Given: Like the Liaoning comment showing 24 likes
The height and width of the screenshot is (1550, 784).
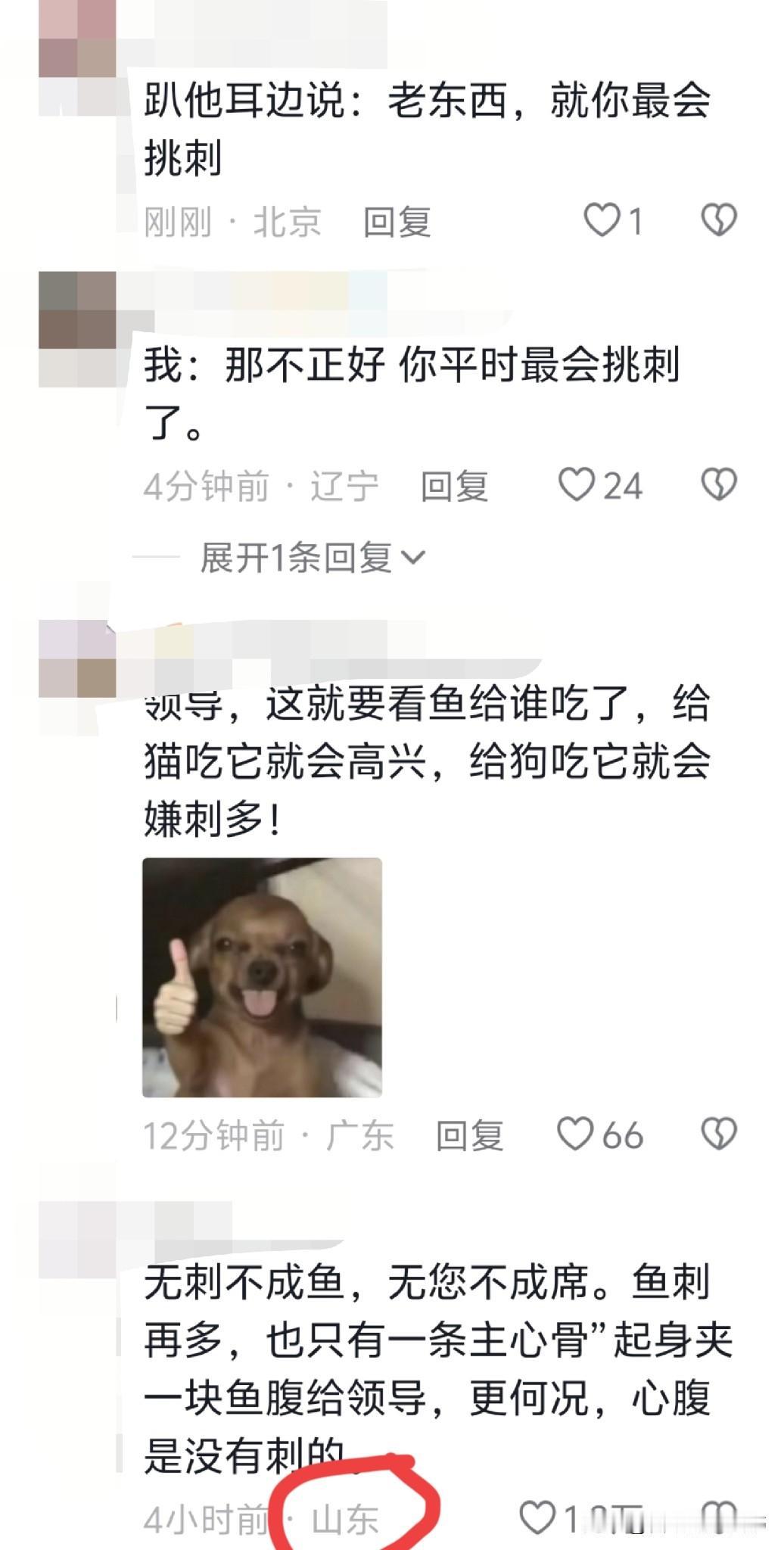Looking at the screenshot, I should [577, 484].
